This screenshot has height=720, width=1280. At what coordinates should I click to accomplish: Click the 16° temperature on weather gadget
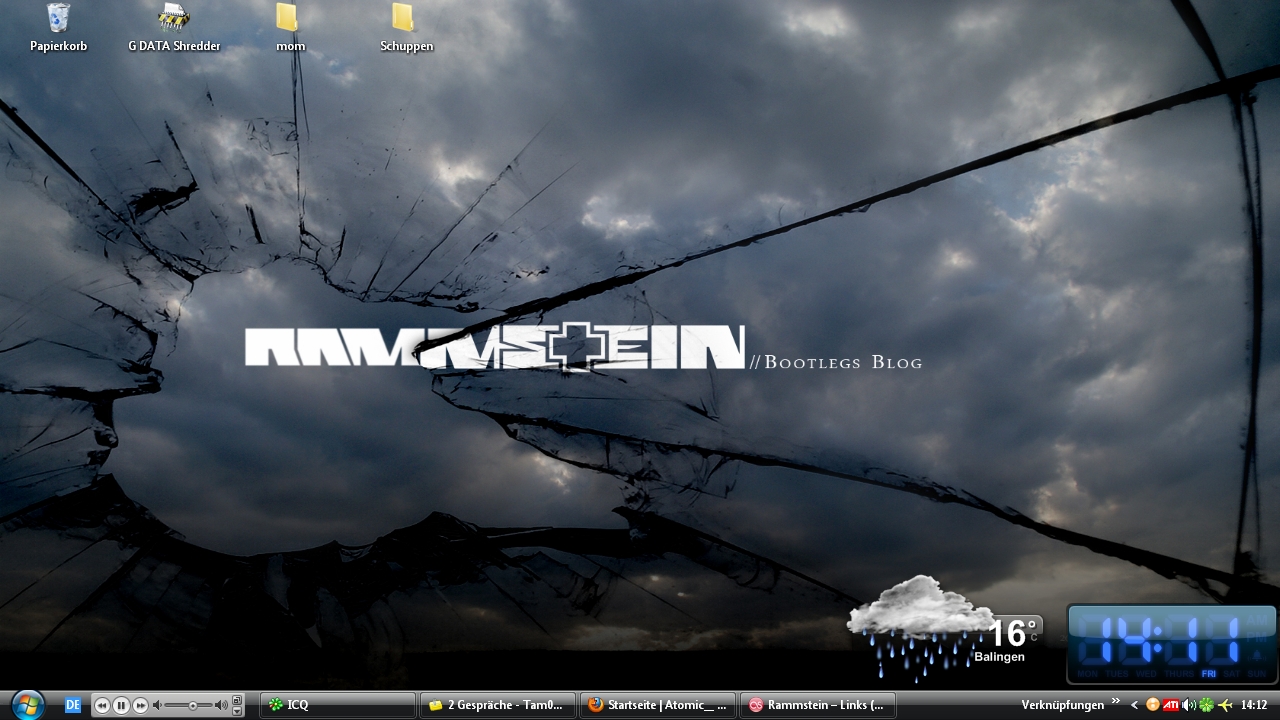[x=1013, y=633]
